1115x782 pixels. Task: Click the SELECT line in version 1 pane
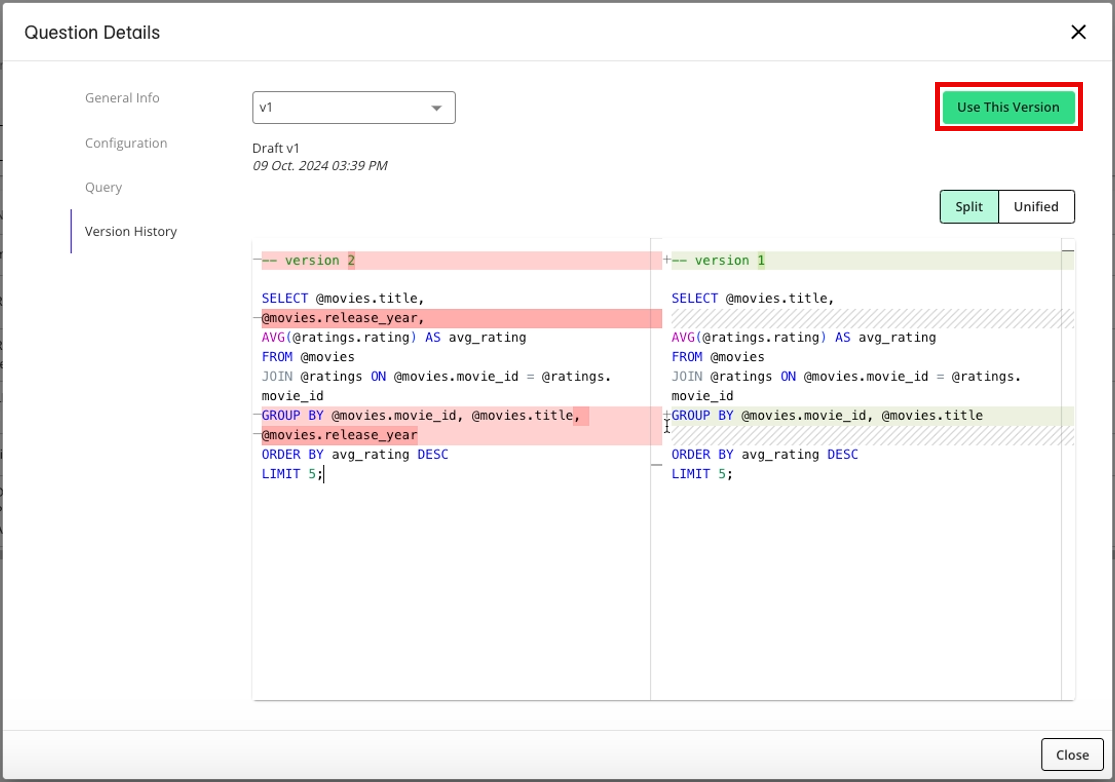coord(752,298)
